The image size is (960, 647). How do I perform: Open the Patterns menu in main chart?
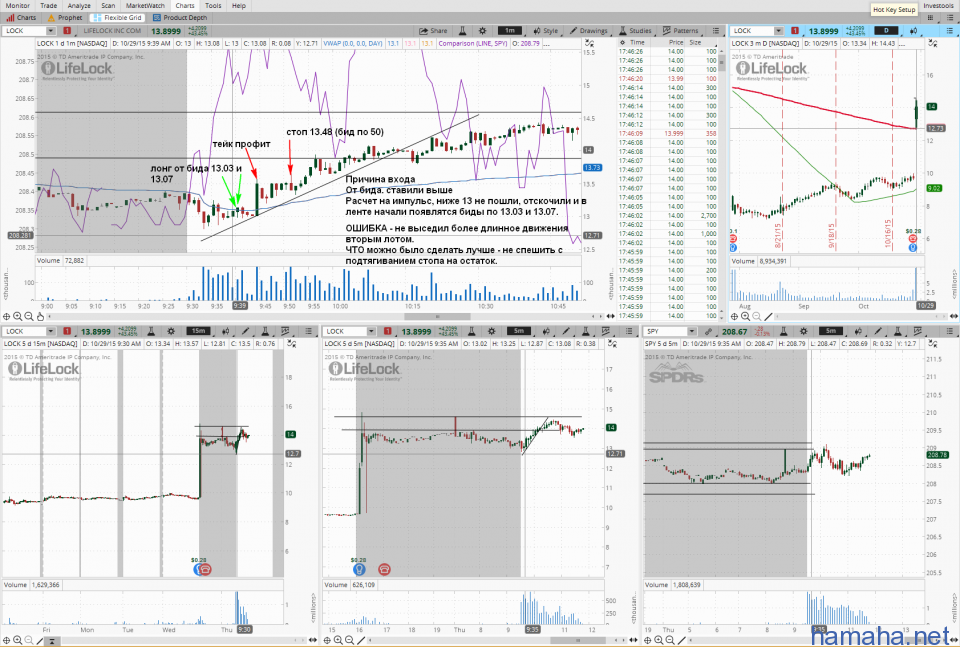point(680,31)
